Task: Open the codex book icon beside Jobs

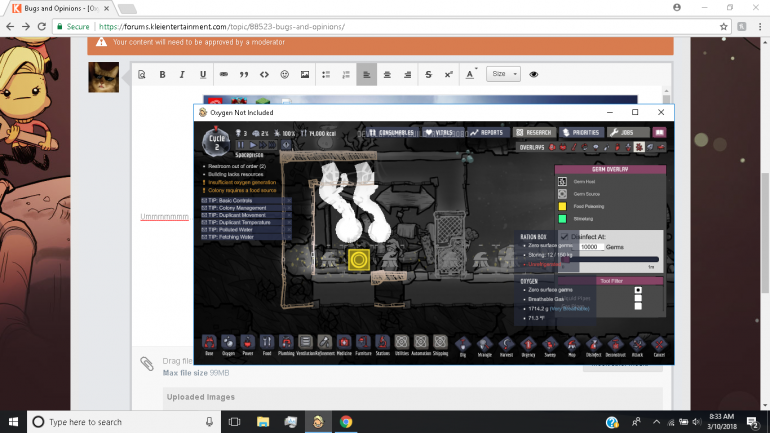Action: pos(659,133)
